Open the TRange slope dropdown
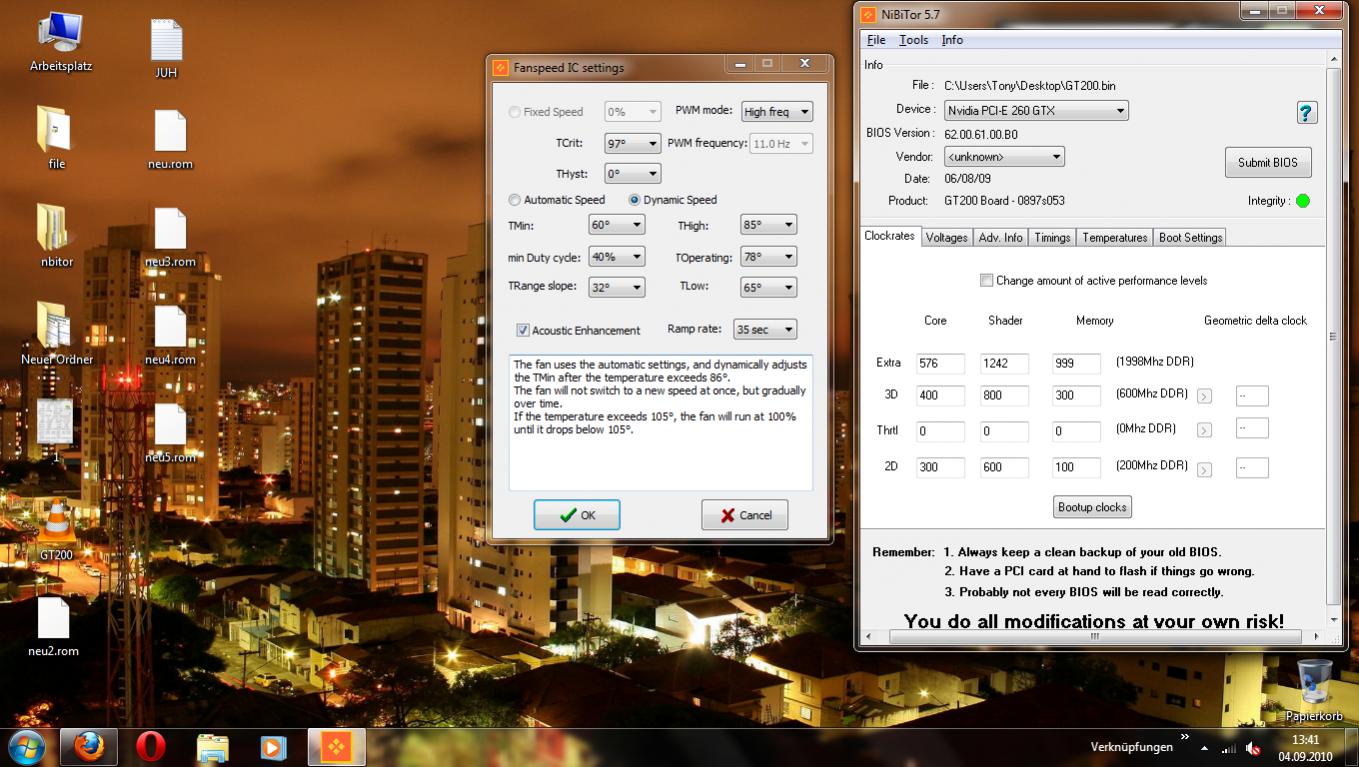Image resolution: width=1359 pixels, height=767 pixels. [x=616, y=287]
